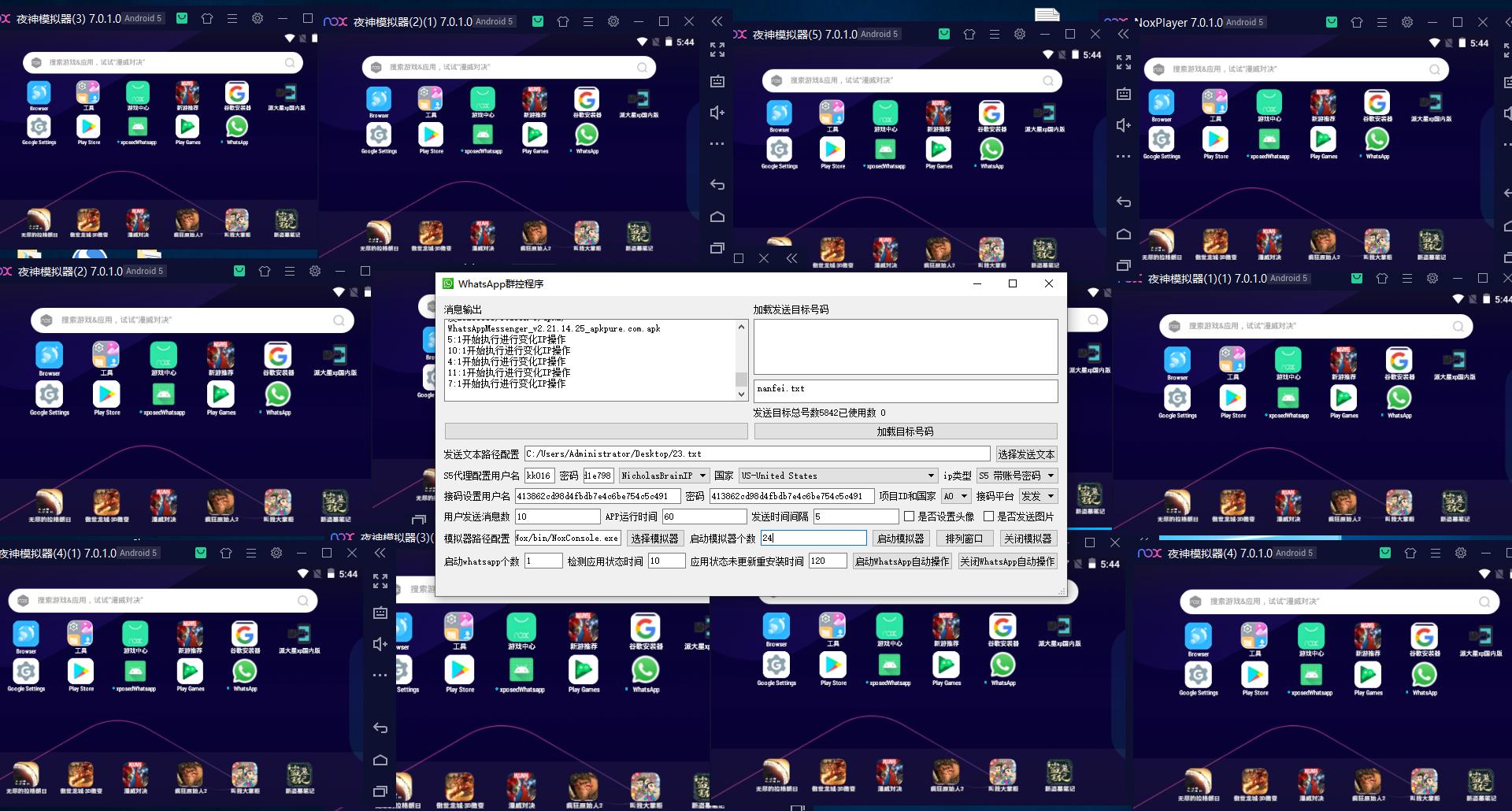The height and width of the screenshot is (811, 1512).
Task: Focus the 启动模拟器个数 input field
Action: 813,539
